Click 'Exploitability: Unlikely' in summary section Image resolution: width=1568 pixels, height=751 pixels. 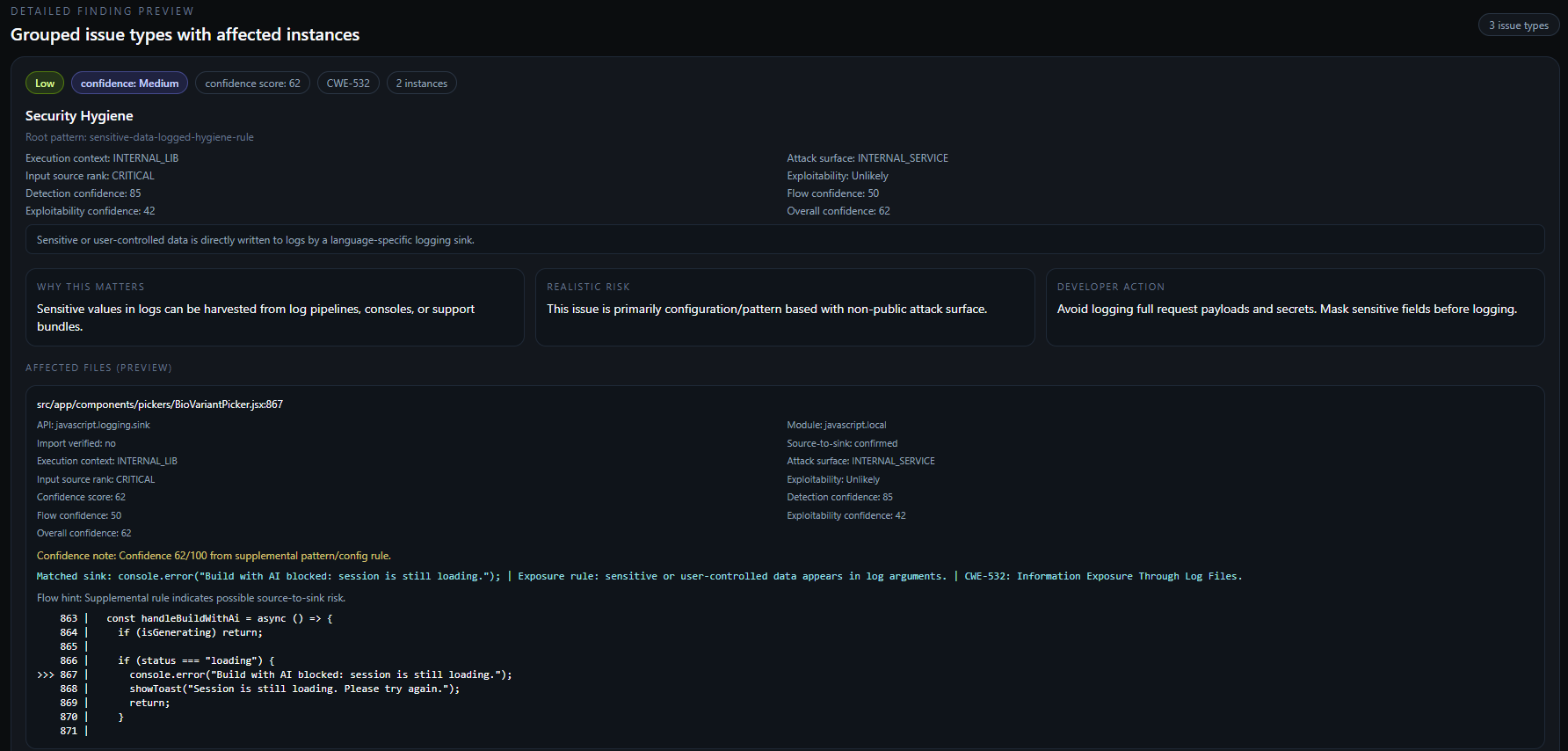click(838, 176)
